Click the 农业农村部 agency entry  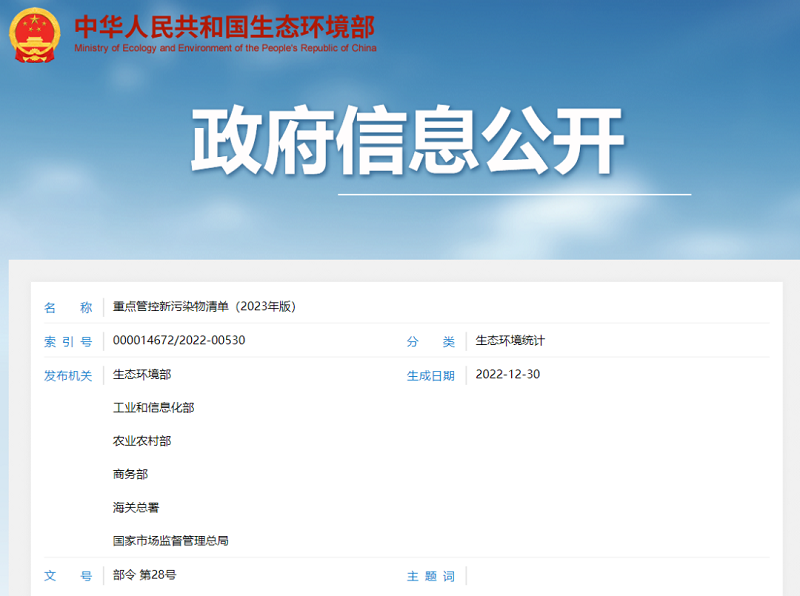(142, 441)
